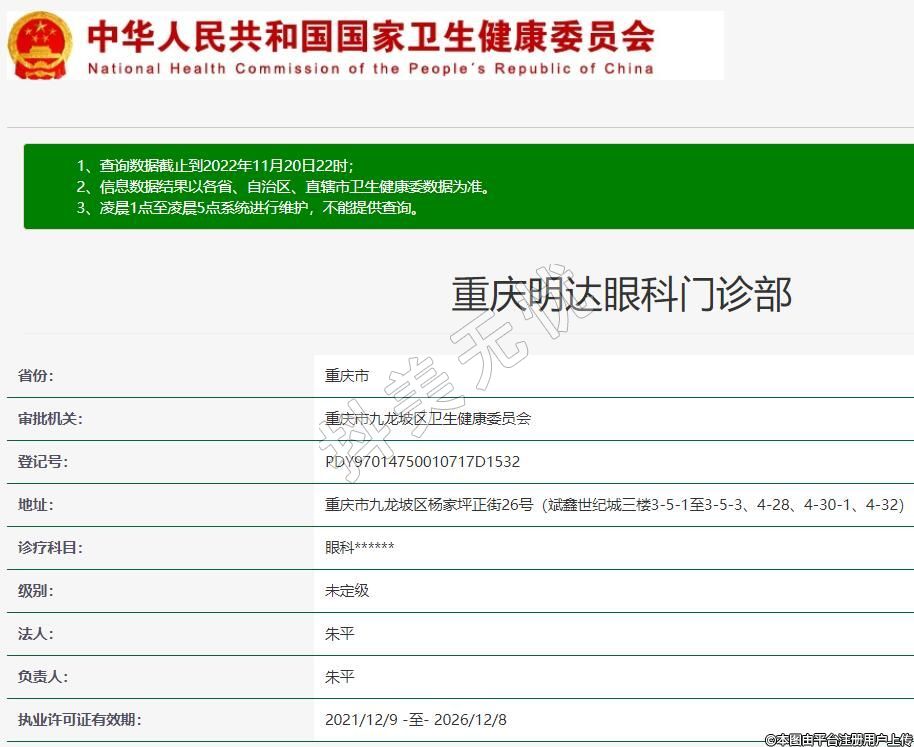Screen dimensions: 914x747
Task: Select the value 重庆市九龙坡区卫生健康委员会
Action: coord(428,419)
